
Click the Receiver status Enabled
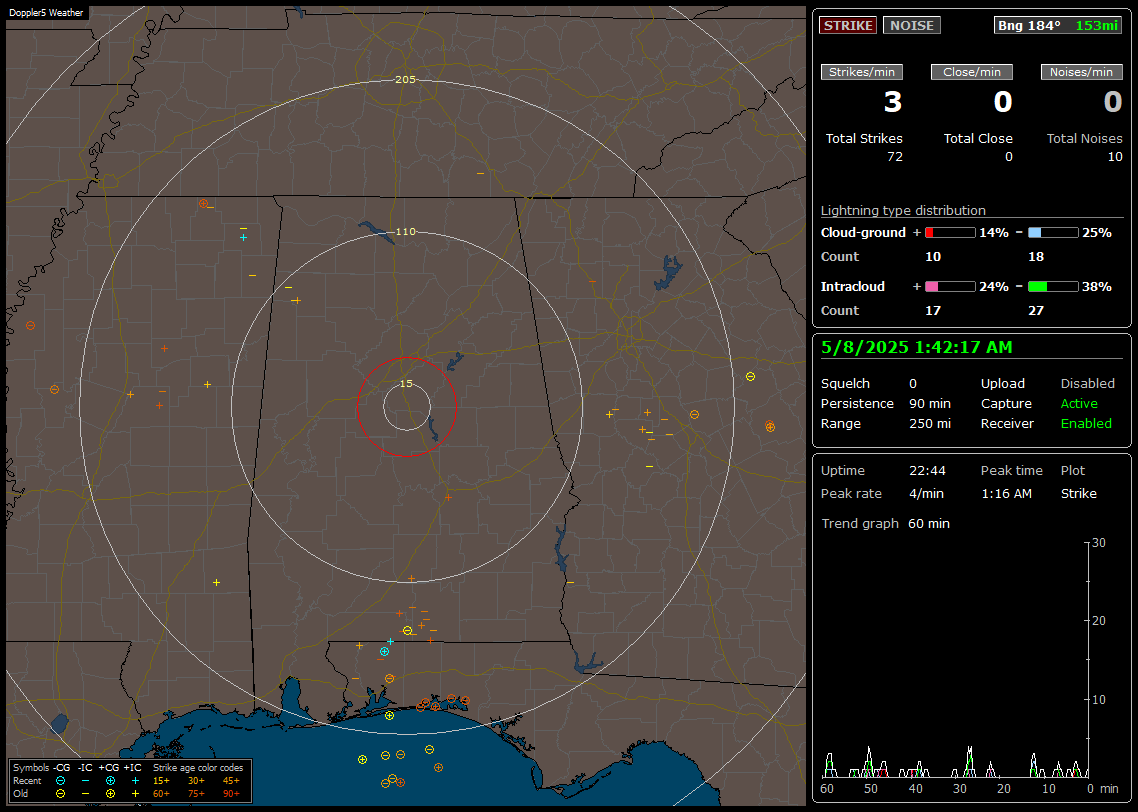(x=1086, y=424)
